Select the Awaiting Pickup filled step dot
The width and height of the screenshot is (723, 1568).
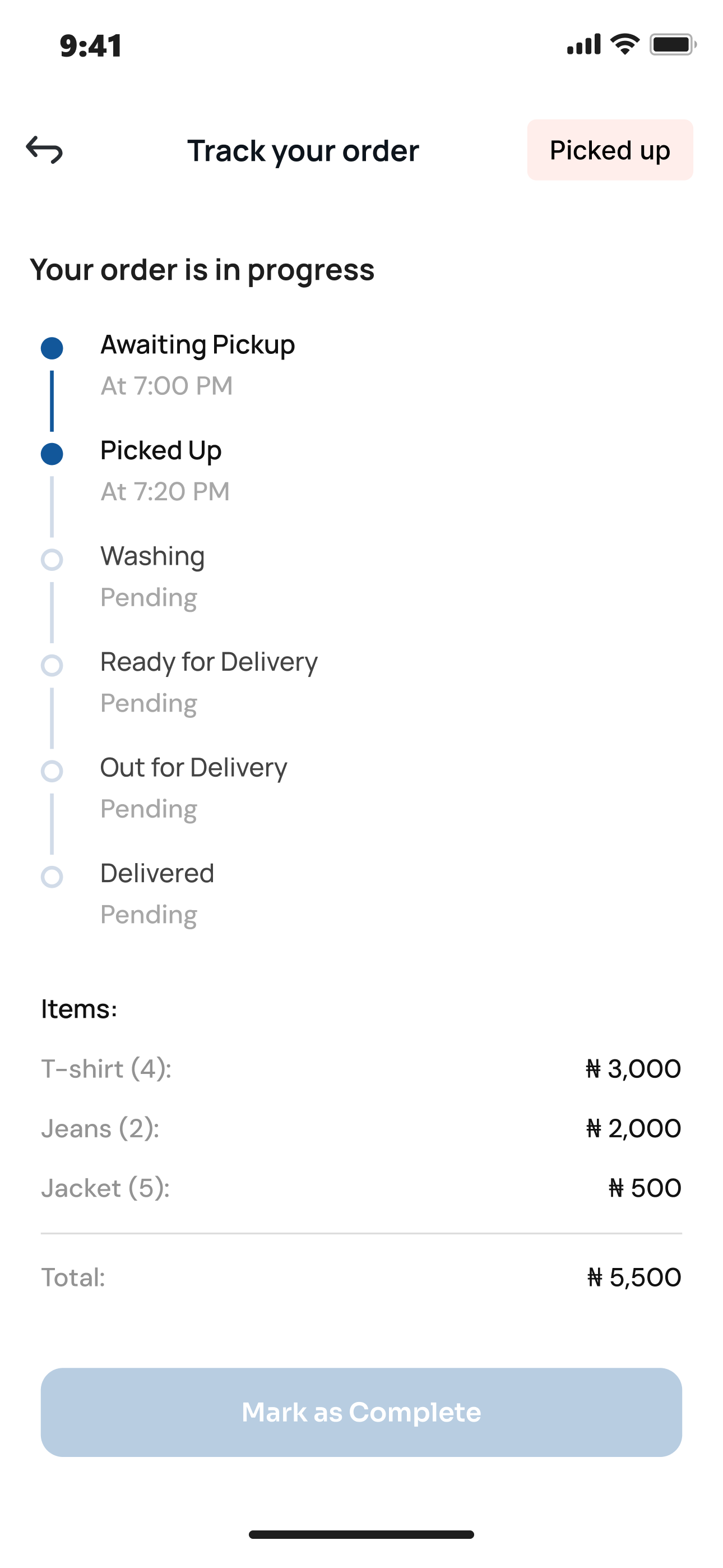tap(52, 348)
